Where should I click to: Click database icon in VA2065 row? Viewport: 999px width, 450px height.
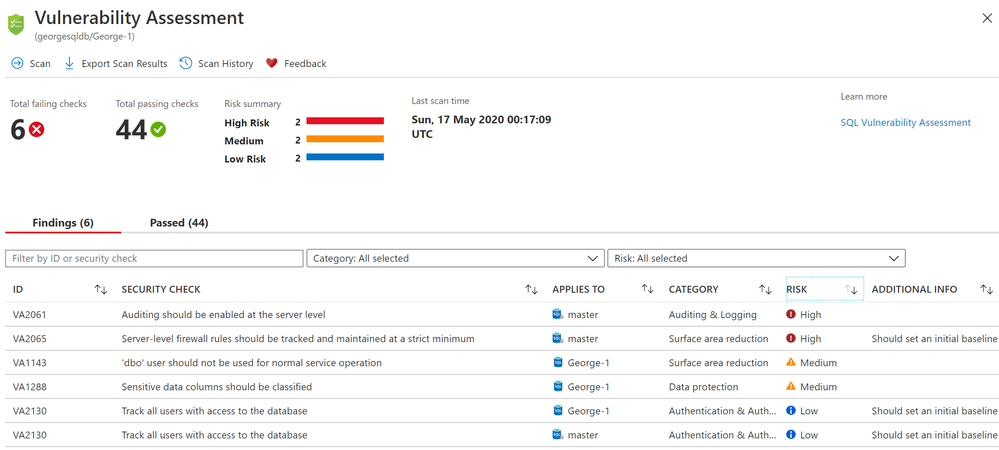(x=558, y=338)
